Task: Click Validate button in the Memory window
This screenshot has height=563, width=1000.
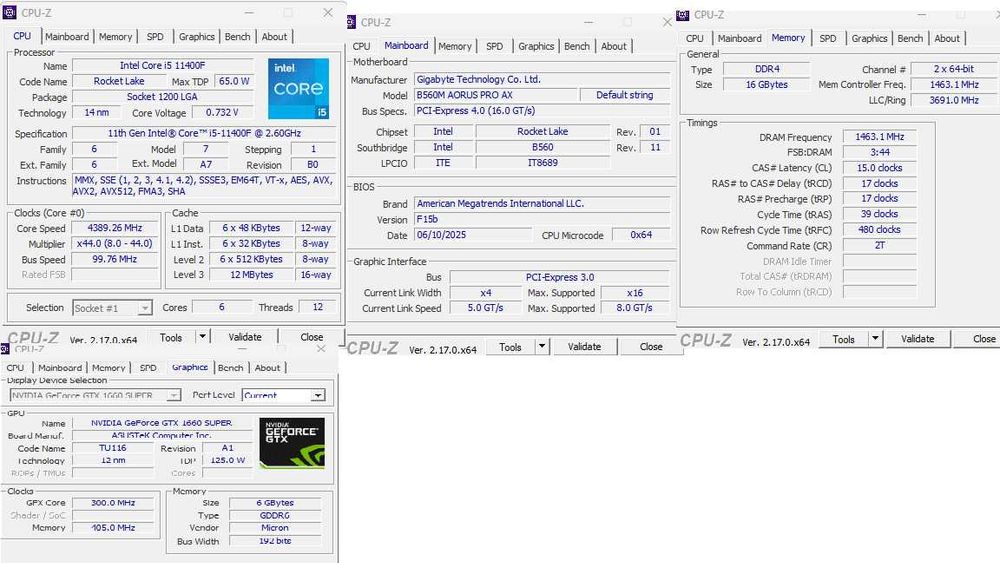Action: [918, 339]
